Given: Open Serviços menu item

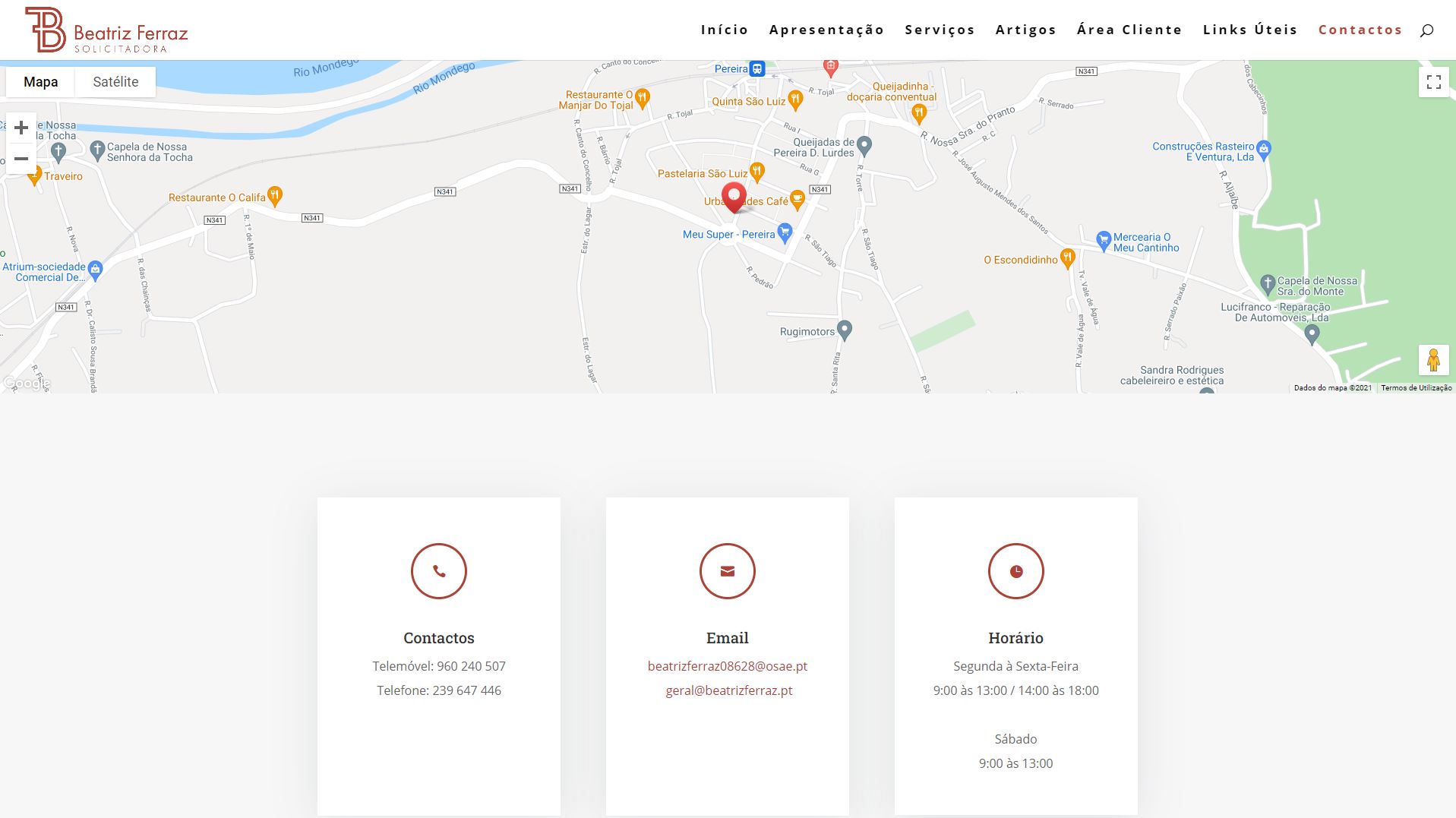Looking at the screenshot, I should (940, 30).
